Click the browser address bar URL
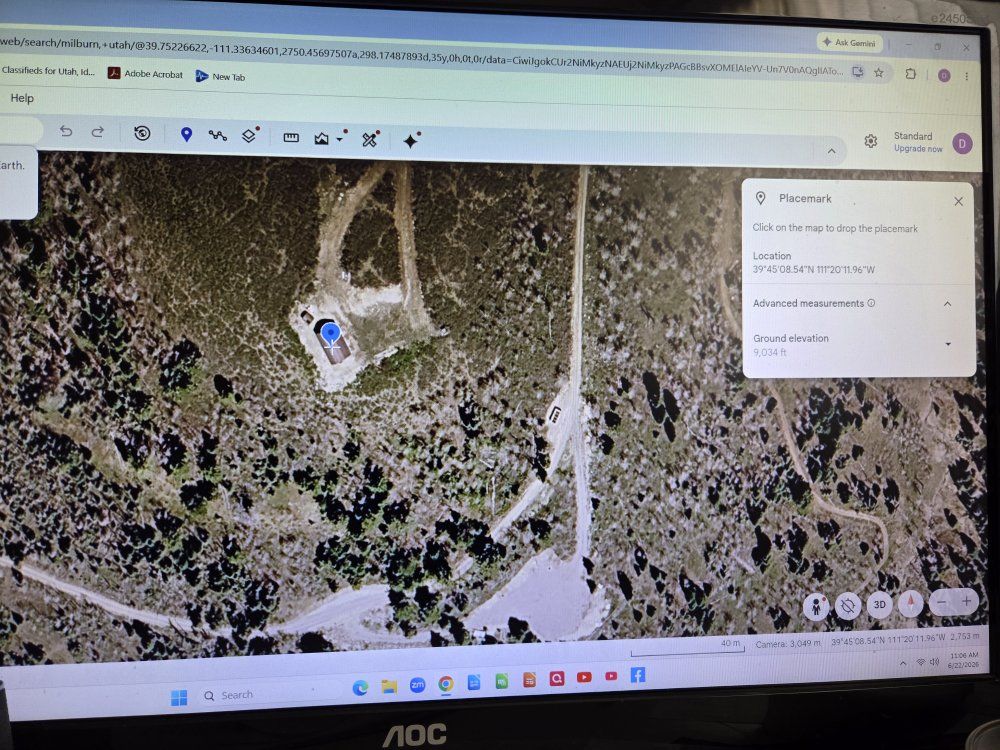This screenshot has height=750, width=1000. tap(421, 59)
